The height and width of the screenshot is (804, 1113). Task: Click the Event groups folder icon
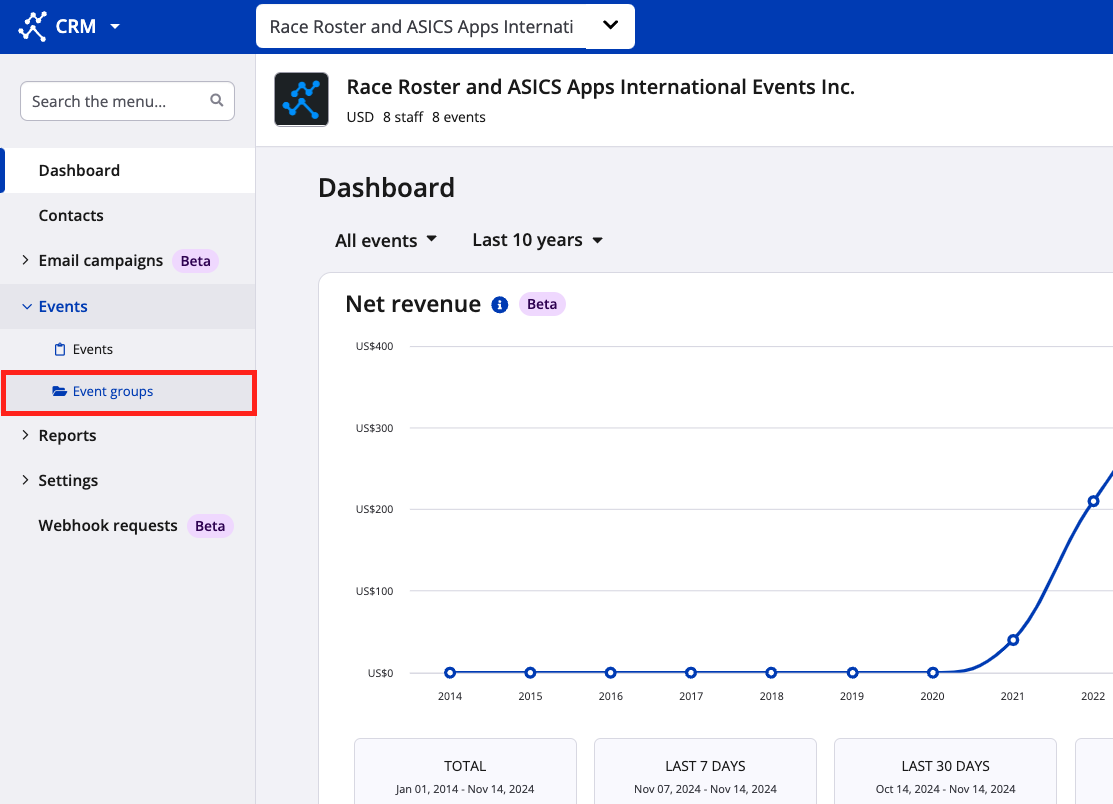click(59, 392)
